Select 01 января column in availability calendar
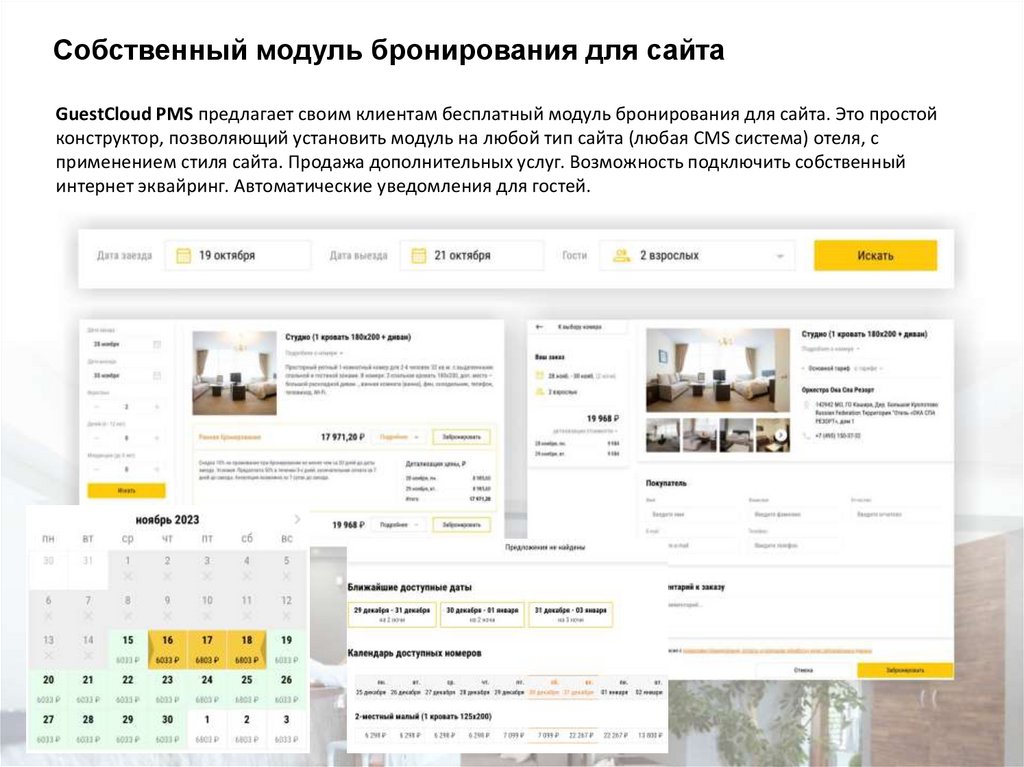1024x767 pixels. click(613, 687)
